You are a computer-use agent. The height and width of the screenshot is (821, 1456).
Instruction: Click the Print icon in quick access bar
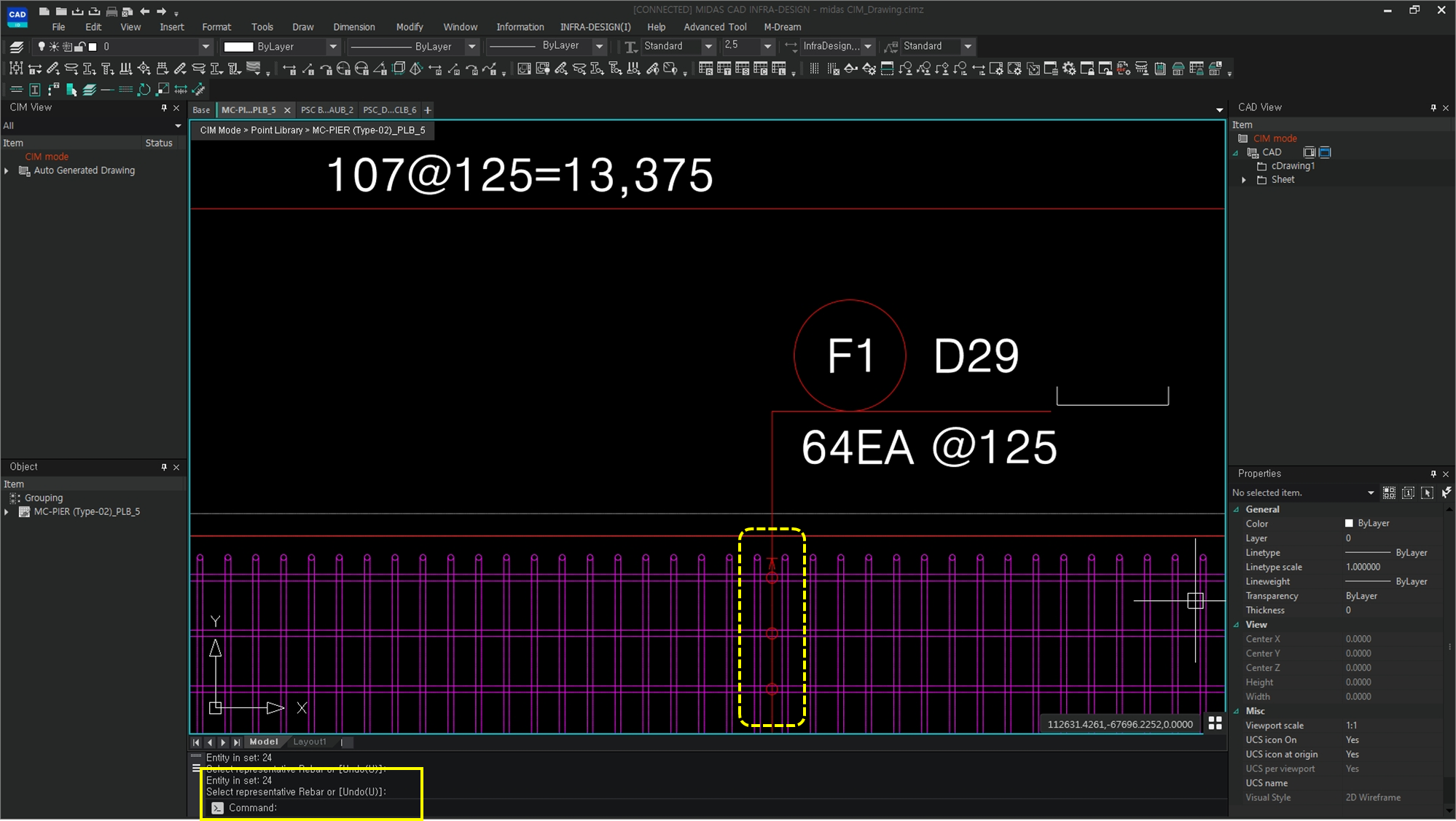[111, 11]
